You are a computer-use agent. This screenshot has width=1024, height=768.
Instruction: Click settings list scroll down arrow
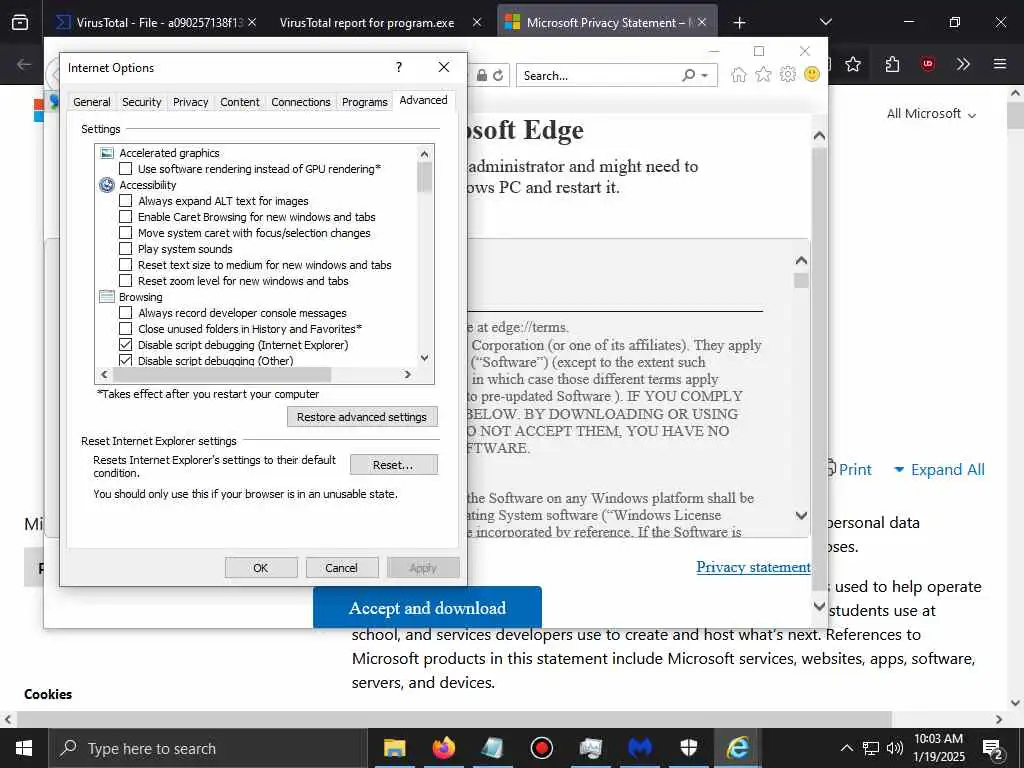(x=424, y=358)
